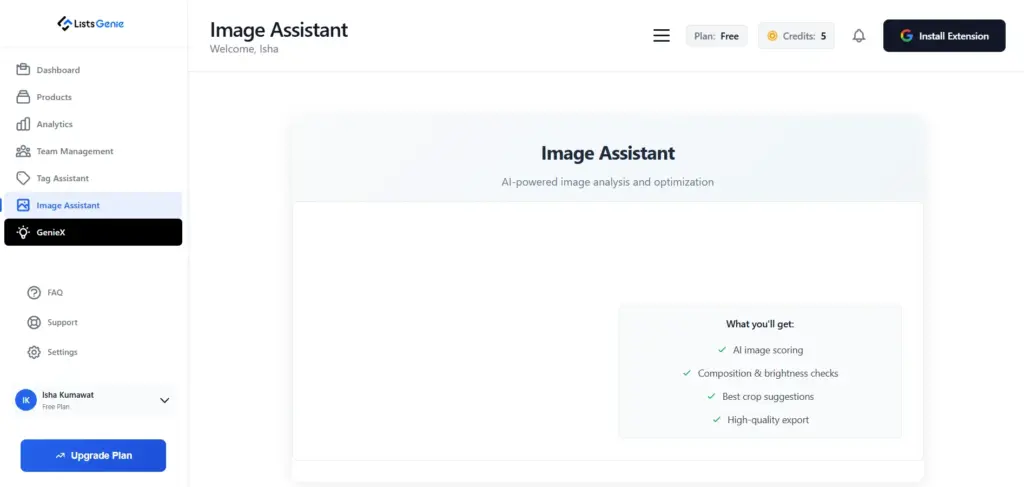Open Tag Assistant in the sidebar

coord(93,178)
